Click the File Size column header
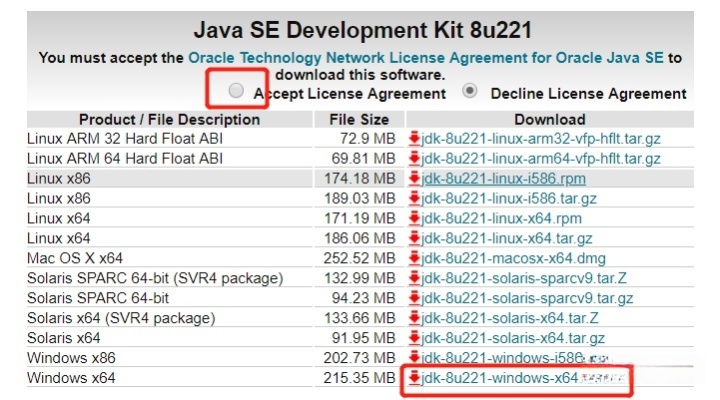Image resolution: width=720 pixels, height=400 pixels. 359,119
